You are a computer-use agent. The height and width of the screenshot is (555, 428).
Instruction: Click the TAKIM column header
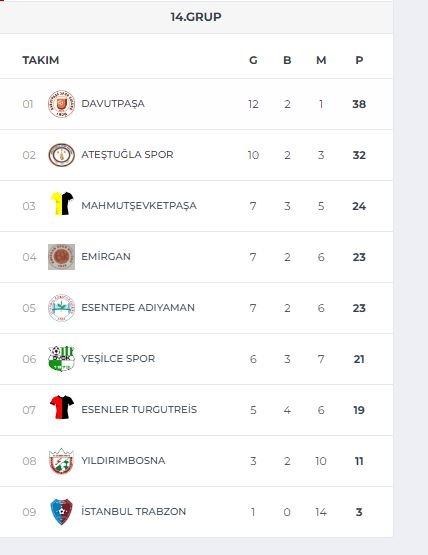pyautogui.click(x=41, y=60)
